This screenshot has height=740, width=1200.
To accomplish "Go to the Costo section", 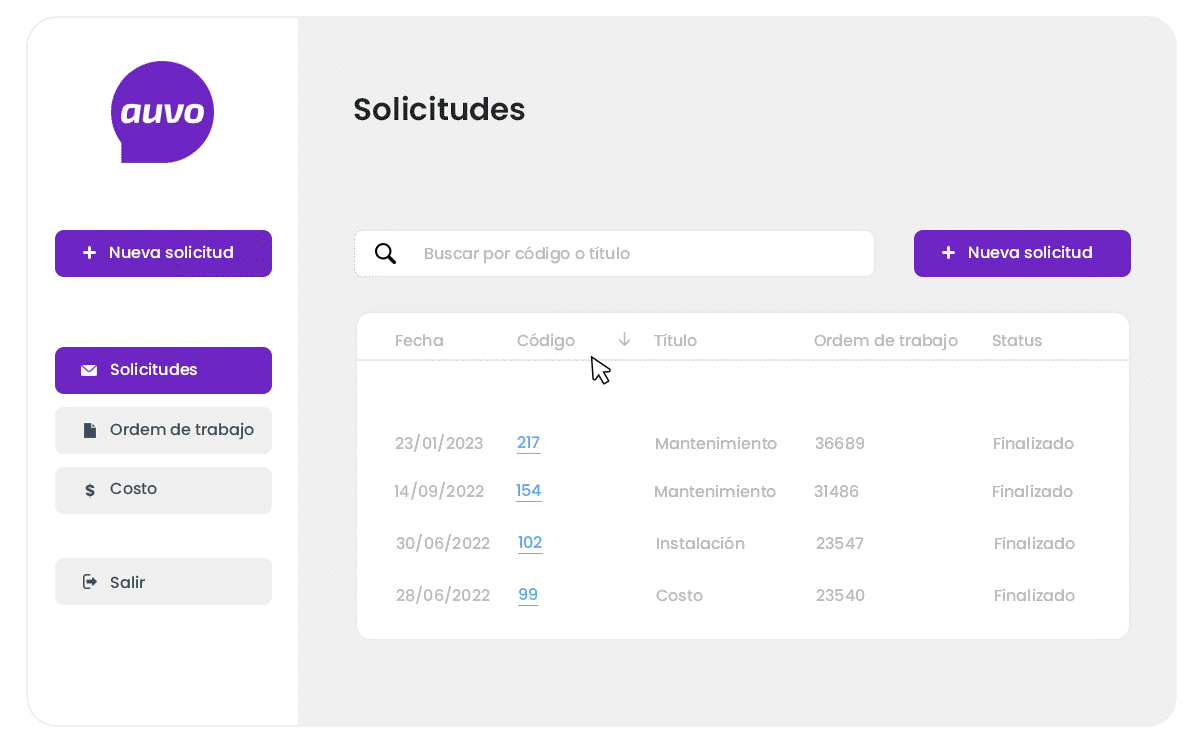I will (x=163, y=490).
